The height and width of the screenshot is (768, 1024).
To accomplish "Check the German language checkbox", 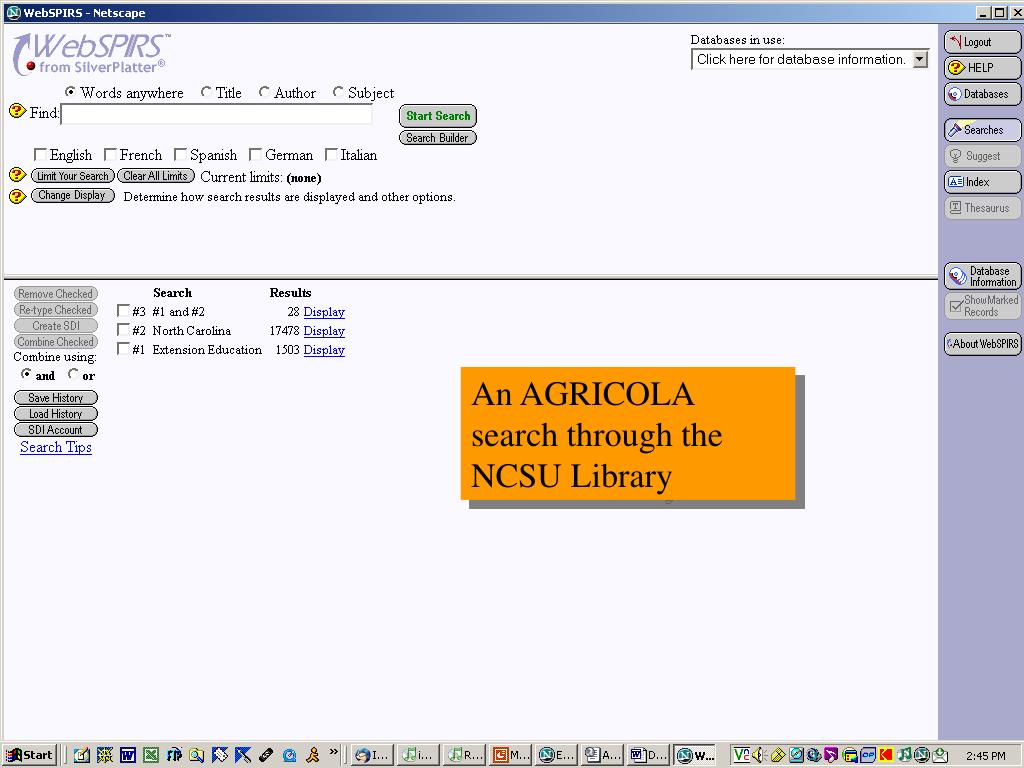I will [x=255, y=154].
